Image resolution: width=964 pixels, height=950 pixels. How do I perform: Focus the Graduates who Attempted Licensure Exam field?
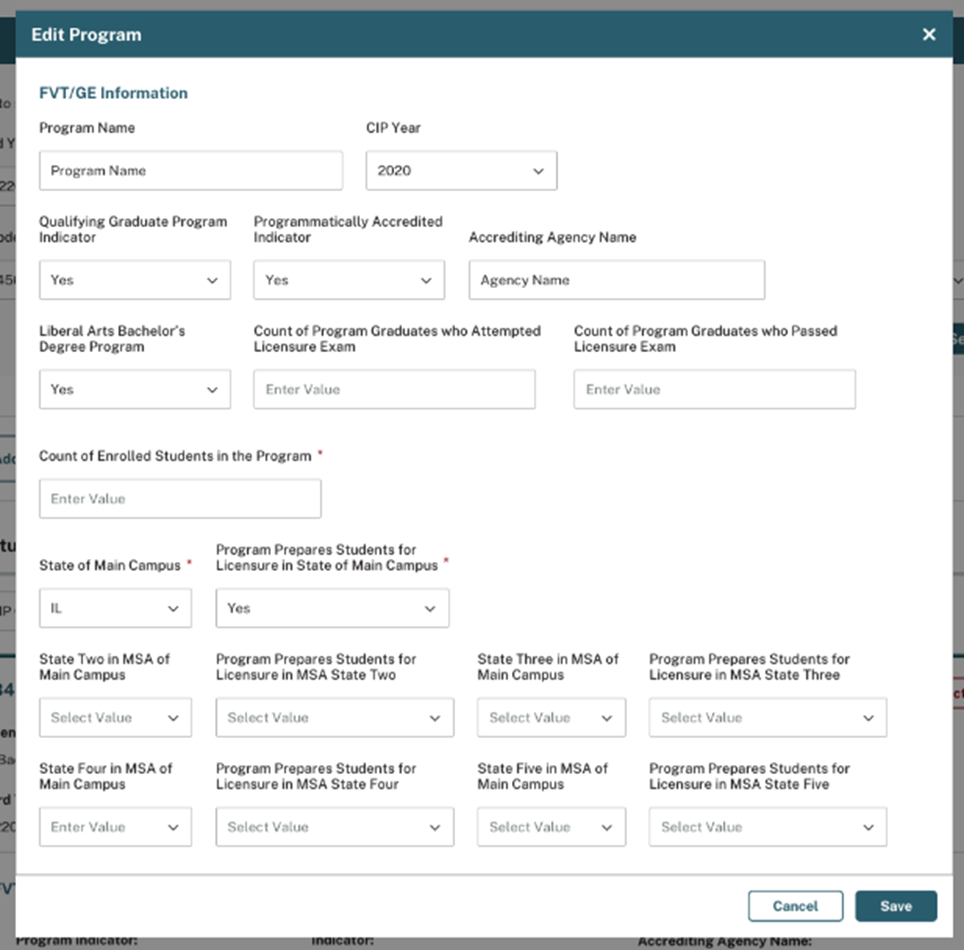[x=394, y=390]
